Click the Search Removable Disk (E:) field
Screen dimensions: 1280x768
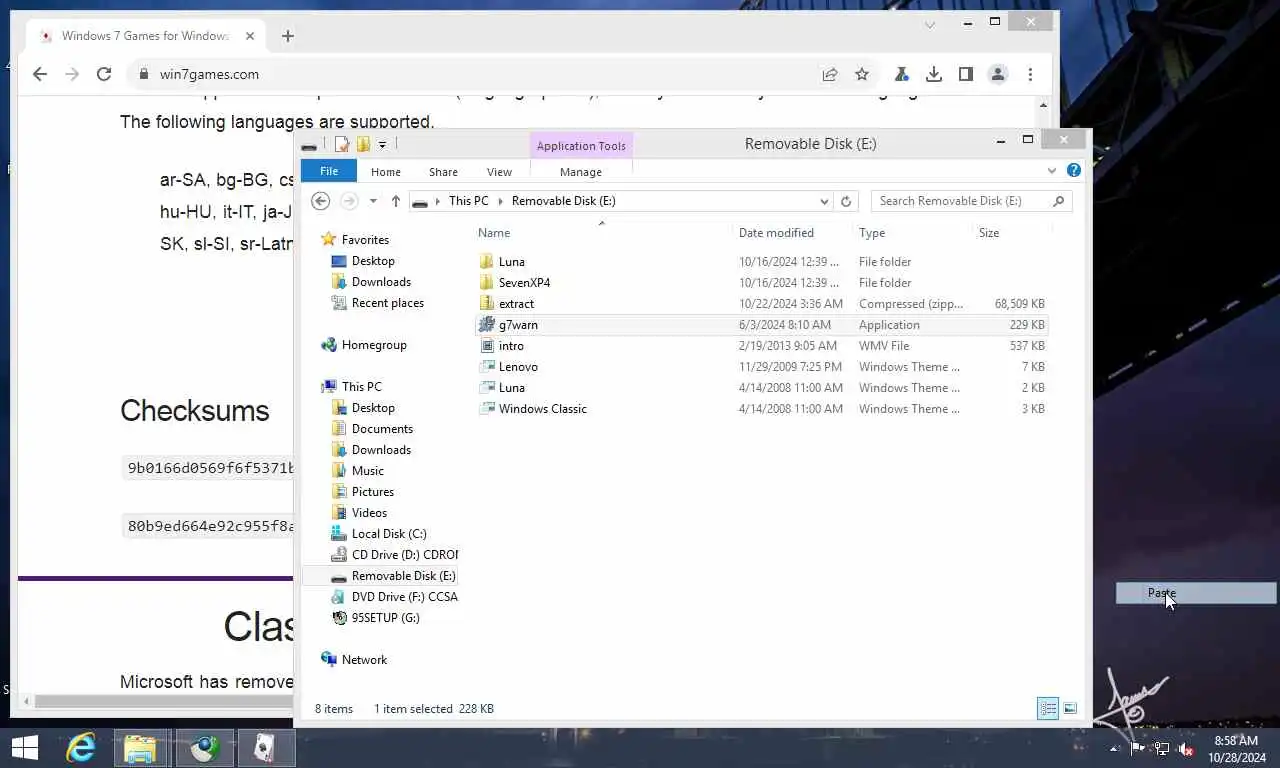pyautogui.click(x=972, y=201)
